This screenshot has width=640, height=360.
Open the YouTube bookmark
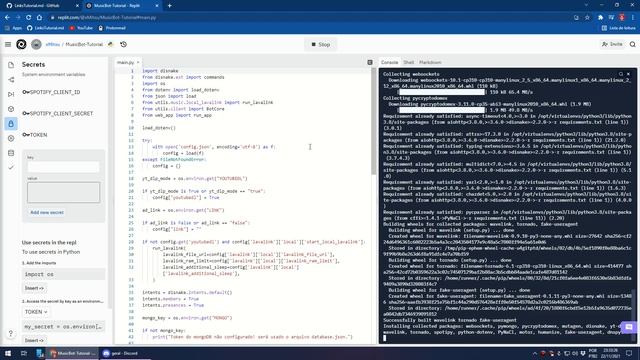point(81,28)
